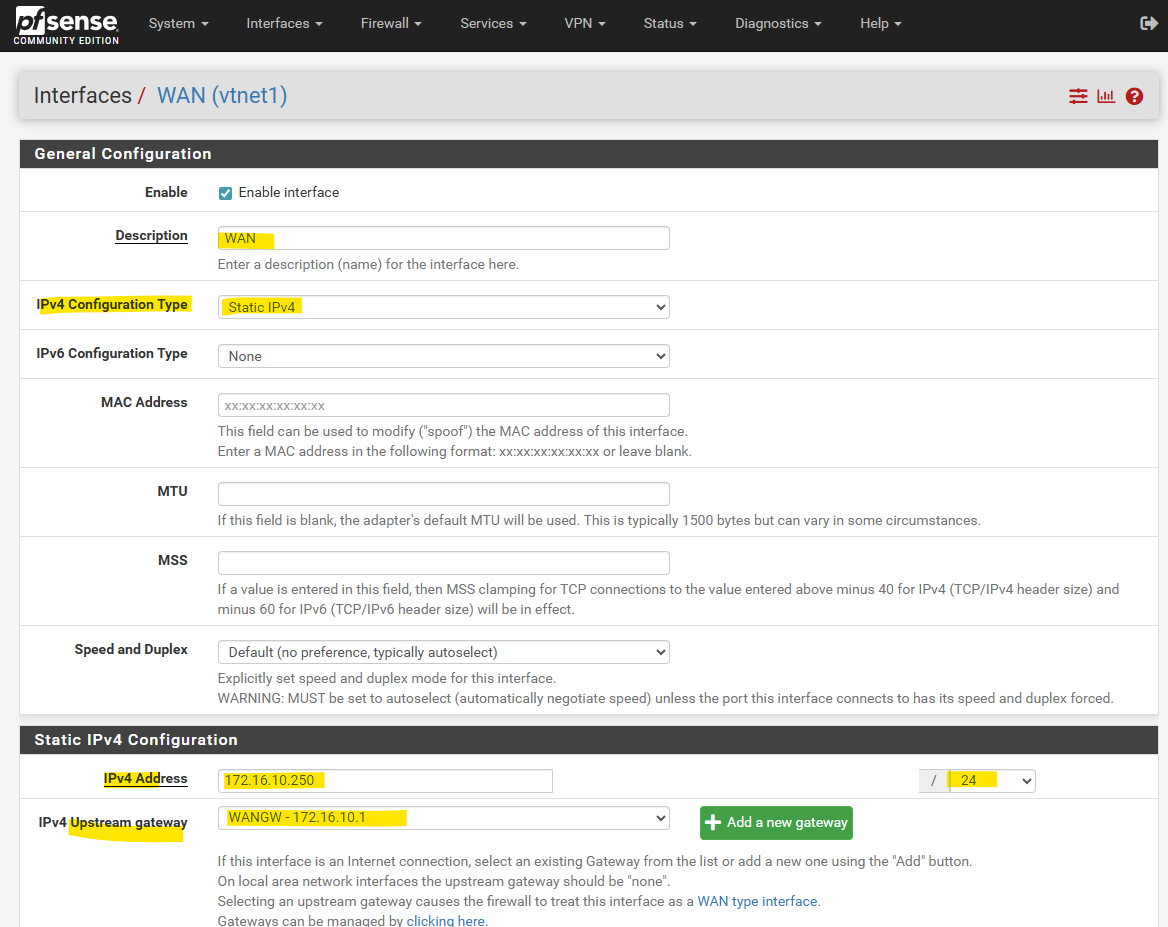
Task: Expand the Speed and Duplex dropdown
Action: click(x=443, y=652)
